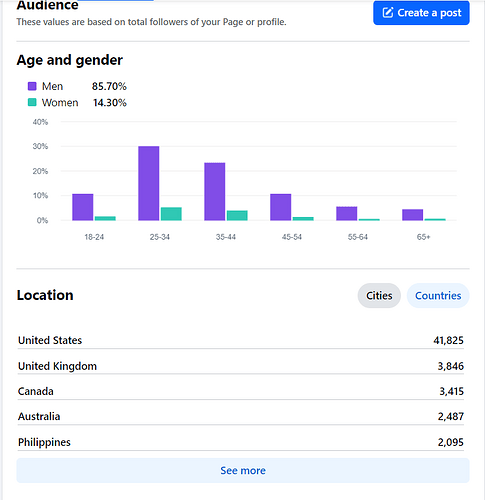Click the pencil icon in Create a post
This screenshot has height=500, width=485.
[388, 13]
